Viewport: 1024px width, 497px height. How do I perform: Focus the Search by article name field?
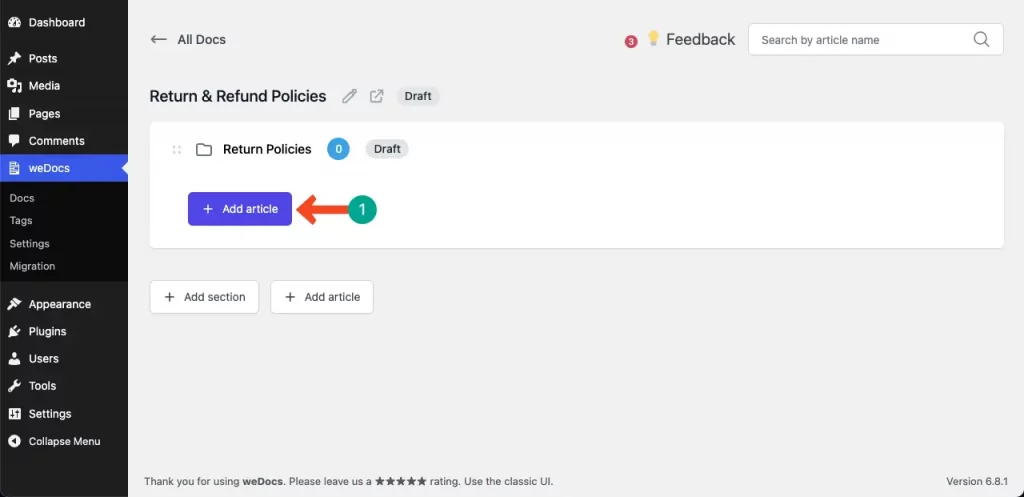point(860,40)
